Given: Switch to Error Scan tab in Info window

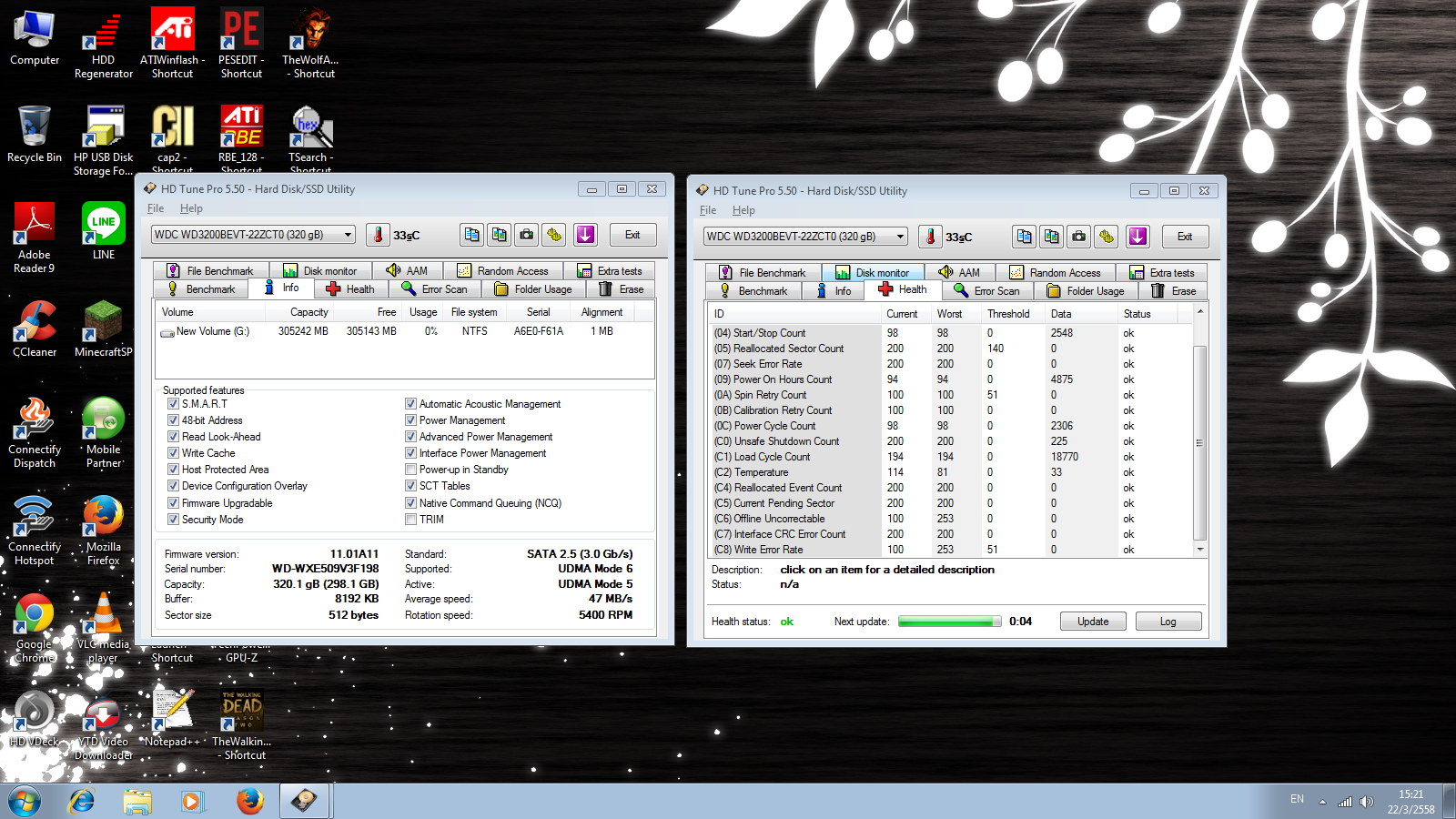Looking at the screenshot, I should pyautogui.click(x=434, y=289).
